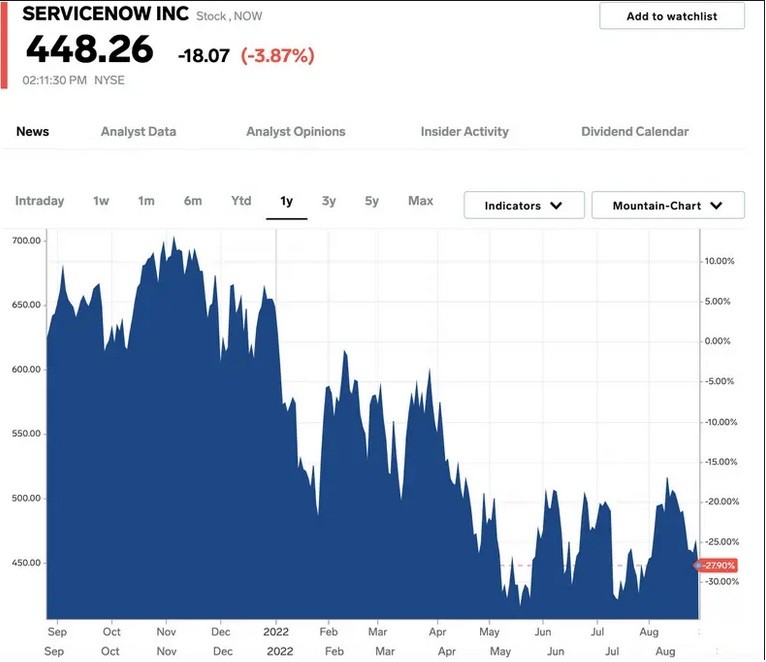View the Insider Activity tab
This screenshot has width=766, height=662.
(464, 131)
